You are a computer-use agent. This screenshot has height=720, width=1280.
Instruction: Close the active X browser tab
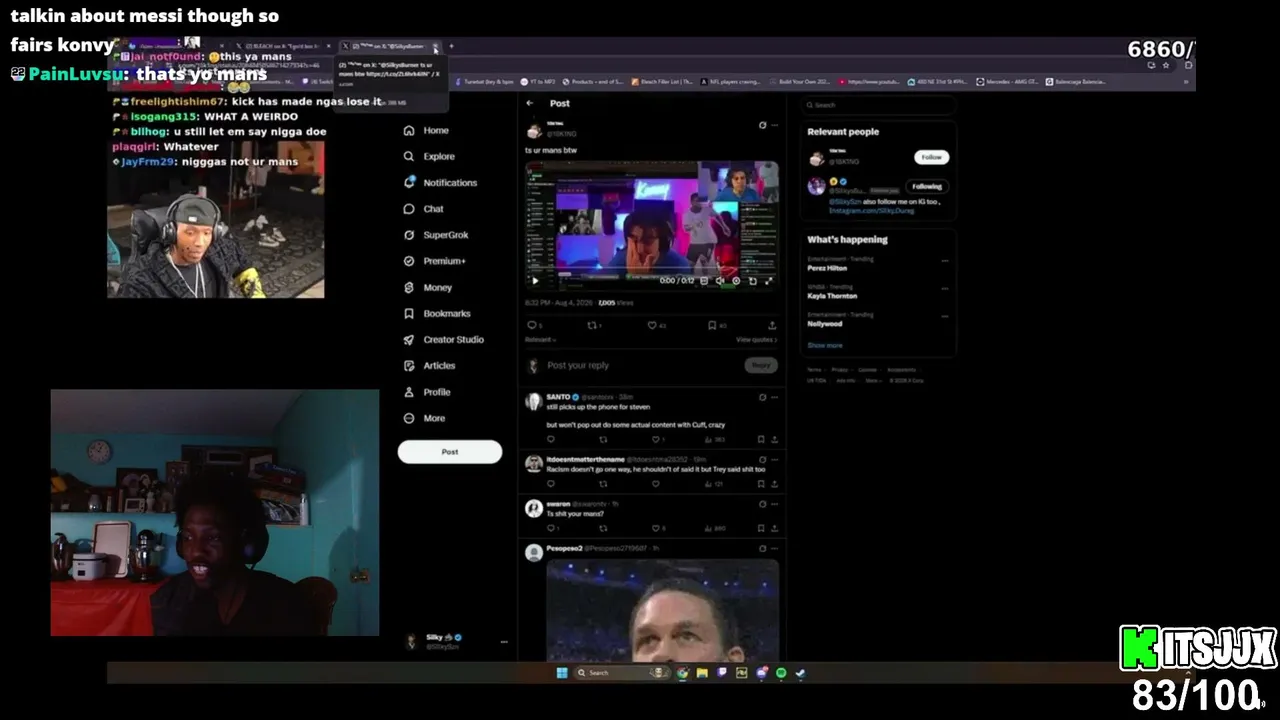(x=436, y=47)
